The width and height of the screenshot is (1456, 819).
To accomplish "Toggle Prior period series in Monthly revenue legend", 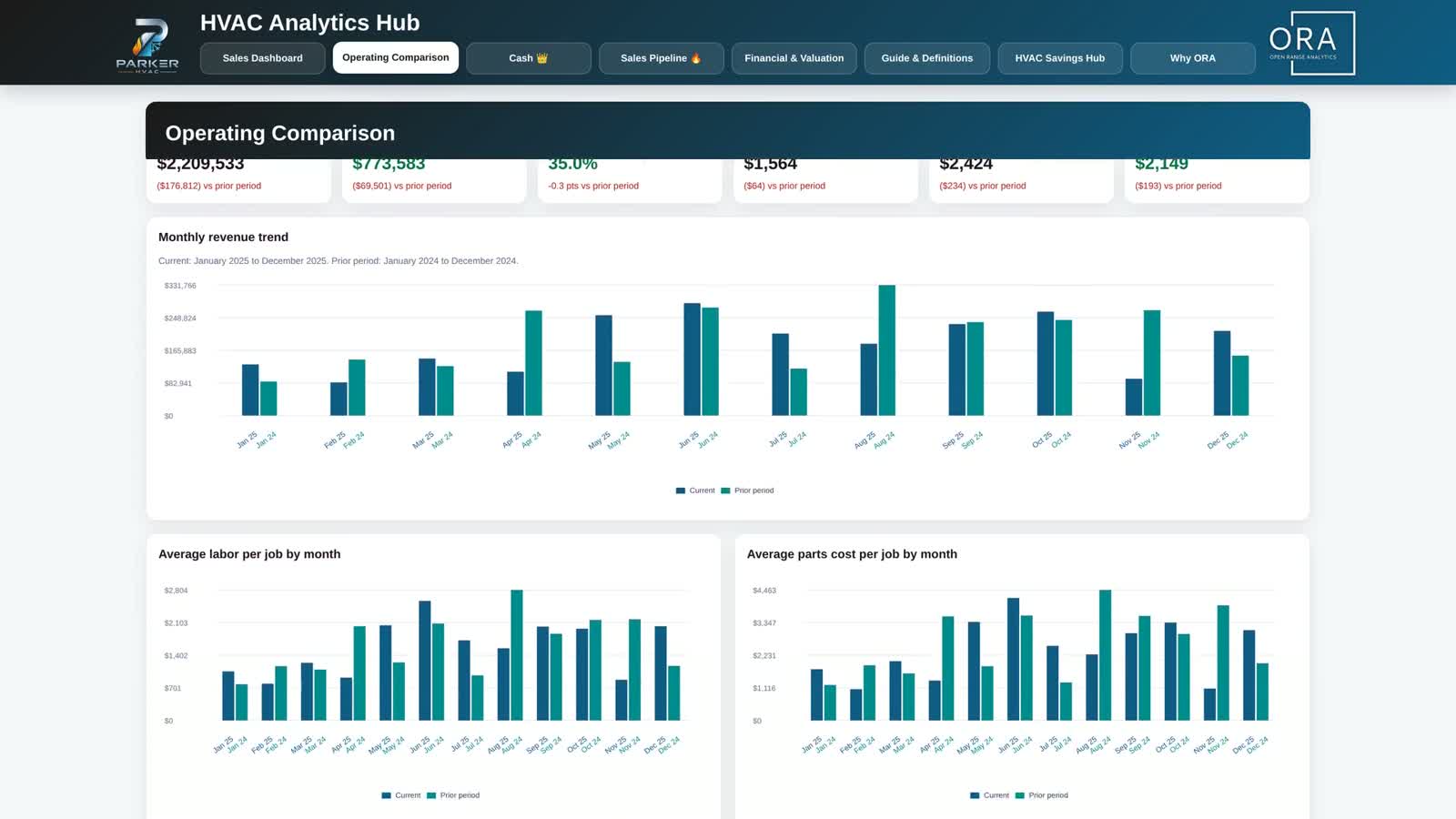I will coord(747,490).
